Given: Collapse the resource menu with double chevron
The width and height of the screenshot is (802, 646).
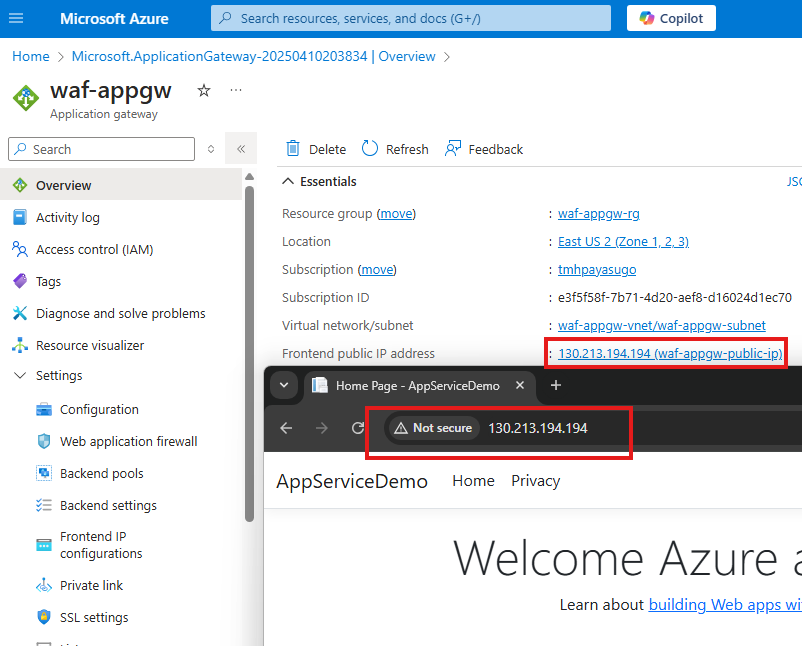Looking at the screenshot, I should pos(241,149).
